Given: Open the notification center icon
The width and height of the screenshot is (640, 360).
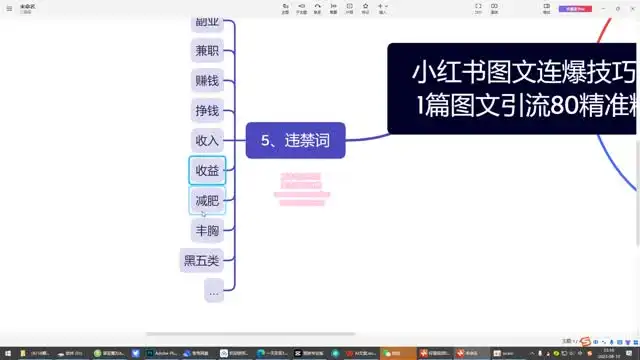Looking at the screenshot, I should 630,353.
